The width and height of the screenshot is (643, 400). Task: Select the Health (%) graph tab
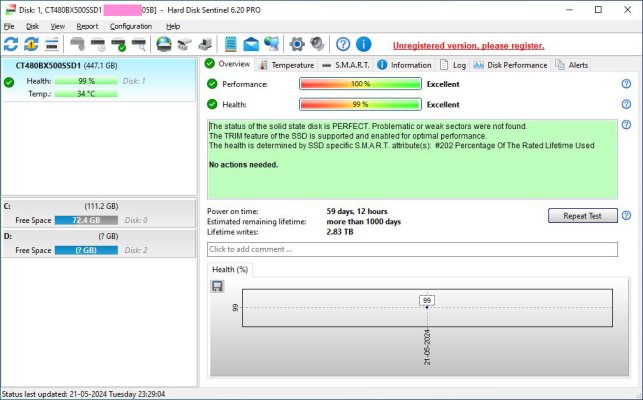tap(230, 270)
